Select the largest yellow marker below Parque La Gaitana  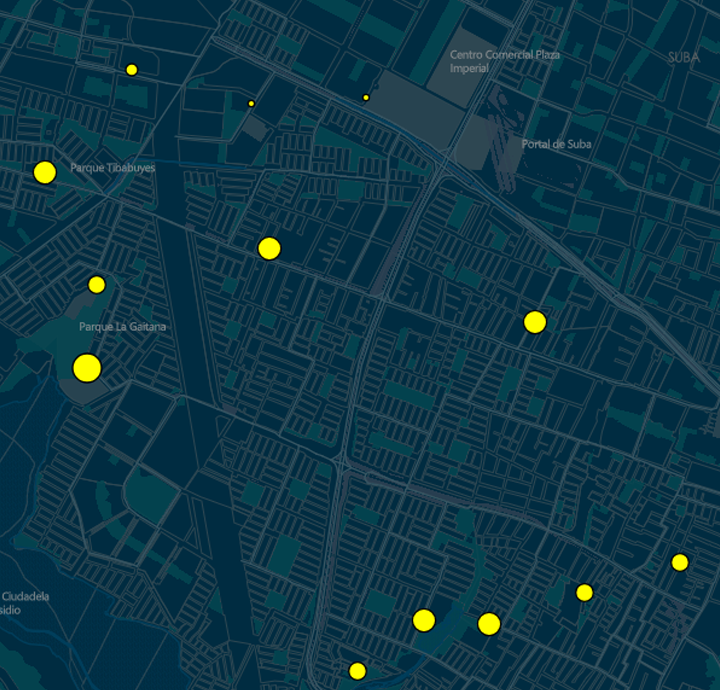87,368
